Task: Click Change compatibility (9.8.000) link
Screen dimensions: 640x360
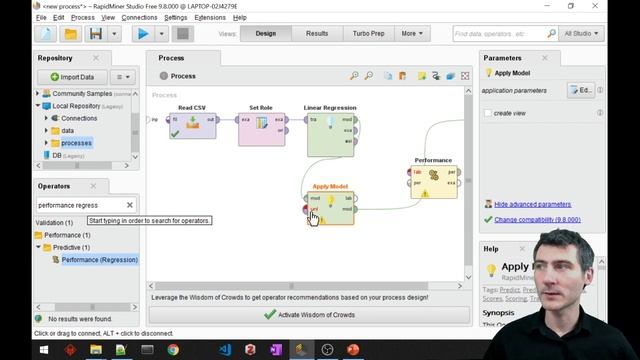Action: pyautogui.click(x=537, y=220)
